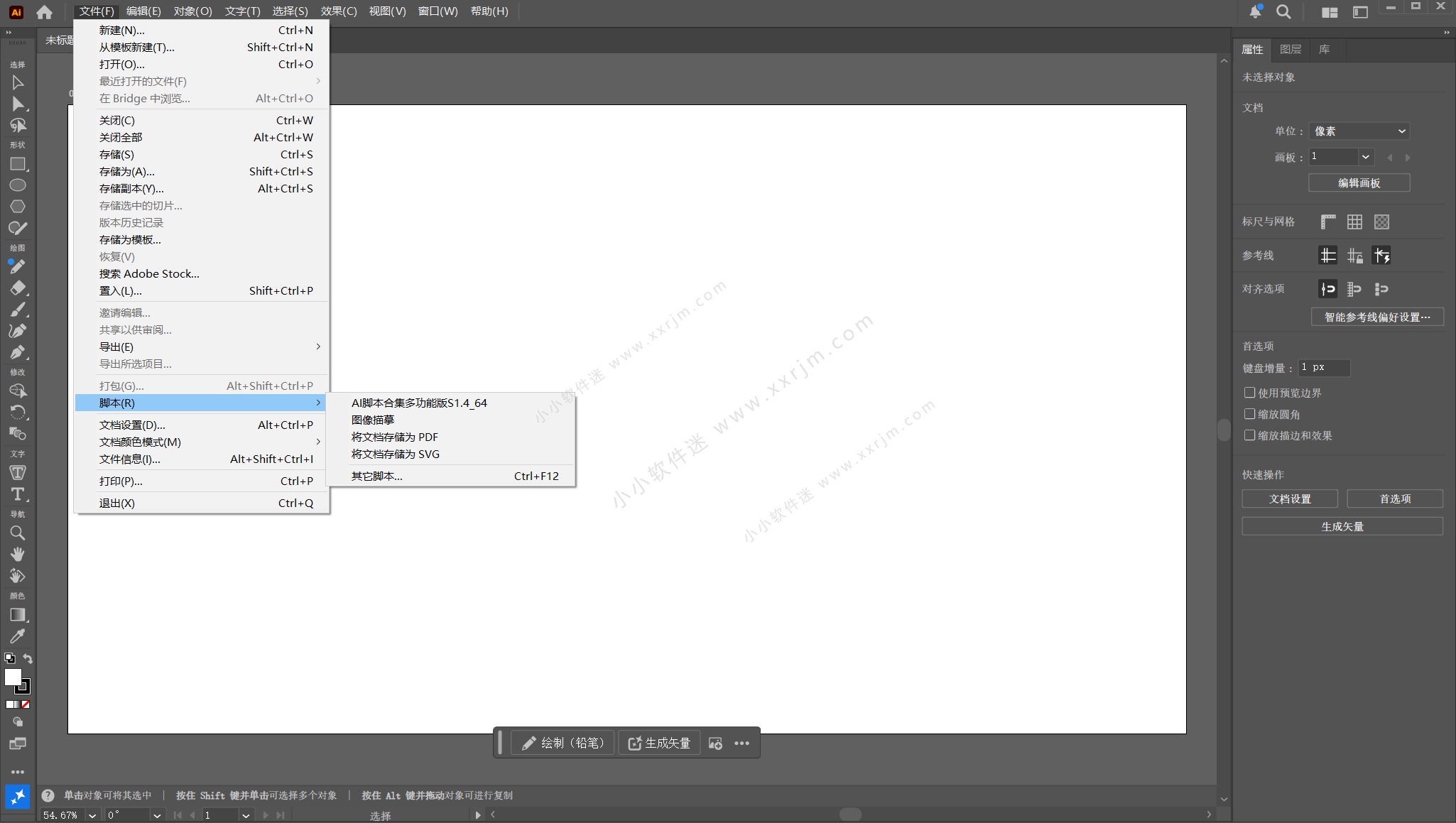The width and height of the screenshot is (1456, 823).
Task: Click the 生成矢量 quick action button
Action: tap(1342, 526)
